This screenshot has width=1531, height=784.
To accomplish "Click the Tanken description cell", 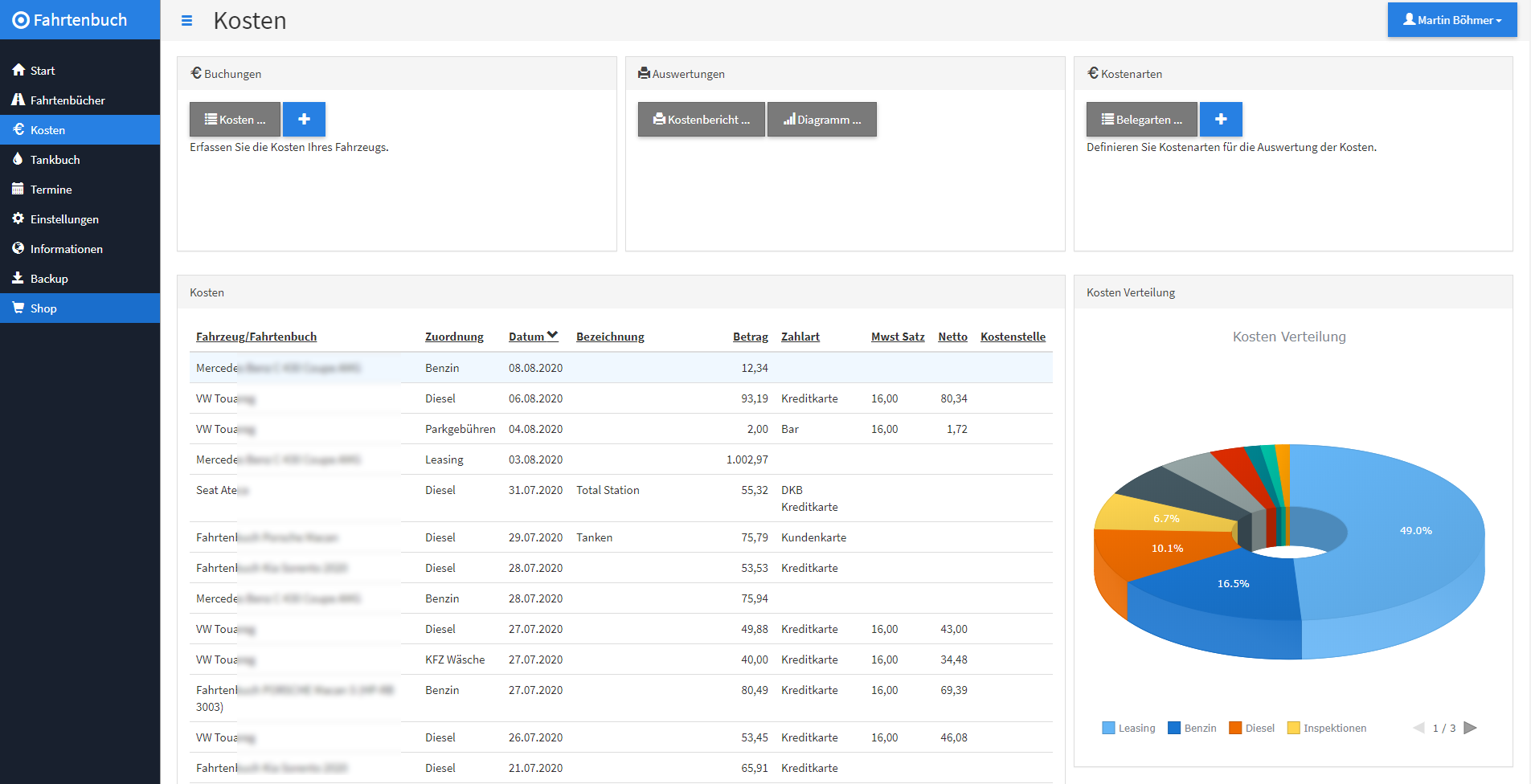I will point(594,537).
